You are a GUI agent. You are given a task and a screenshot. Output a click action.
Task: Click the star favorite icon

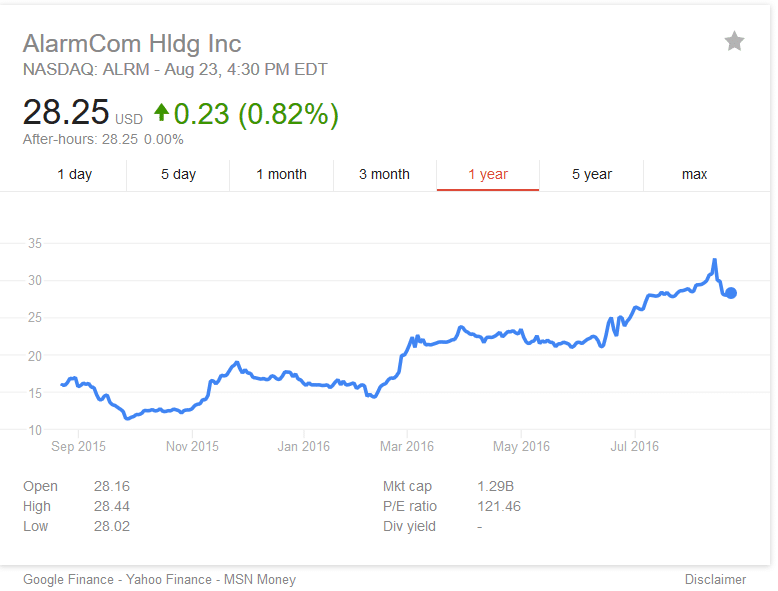[734, 41]
